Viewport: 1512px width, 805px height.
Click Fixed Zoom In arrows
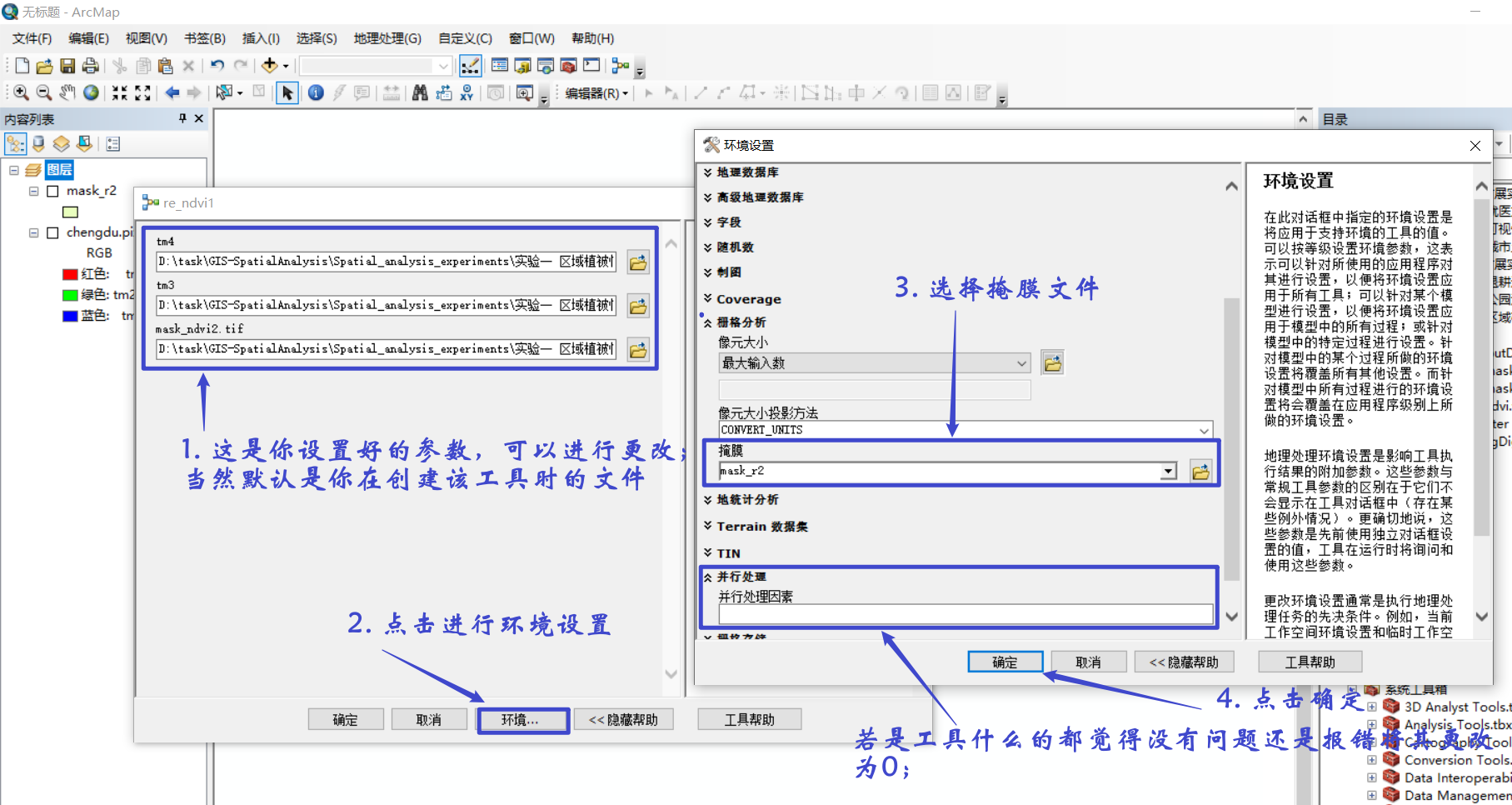[x=120, y=92]
